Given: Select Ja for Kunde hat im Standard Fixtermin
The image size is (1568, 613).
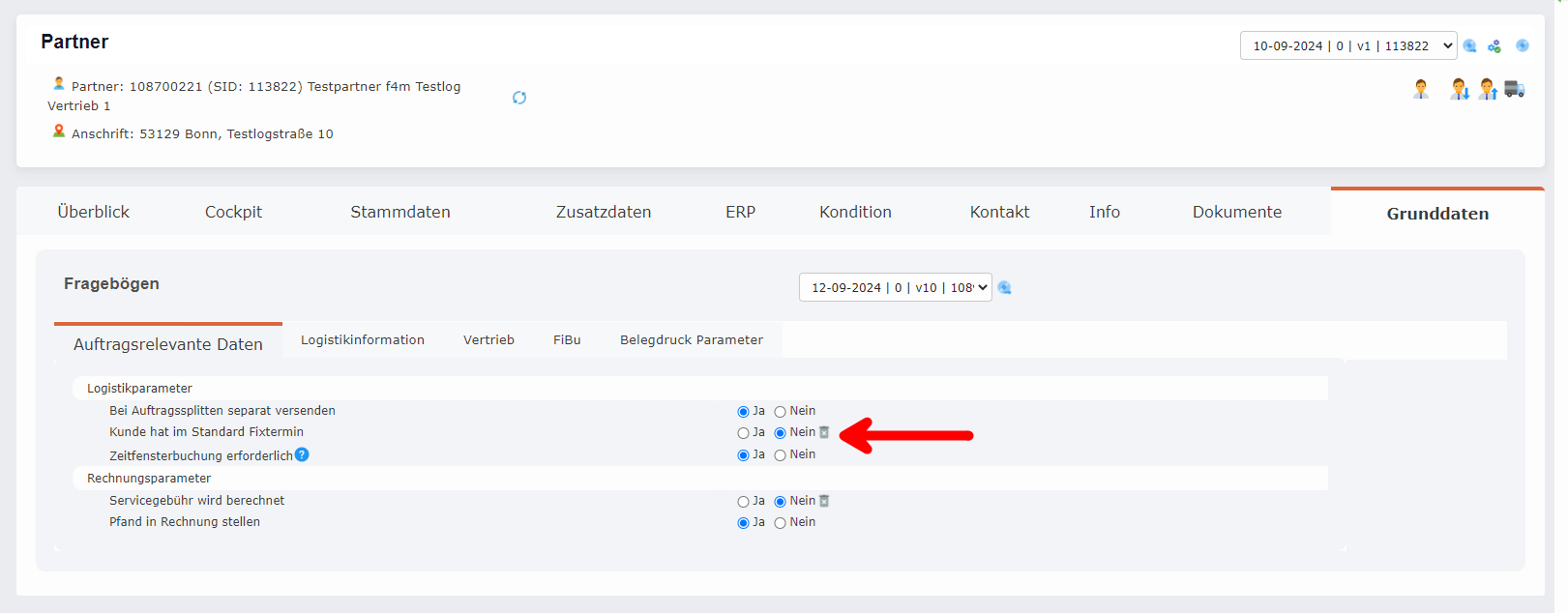Looking at the screenshot, I should [x=743, y=433].
